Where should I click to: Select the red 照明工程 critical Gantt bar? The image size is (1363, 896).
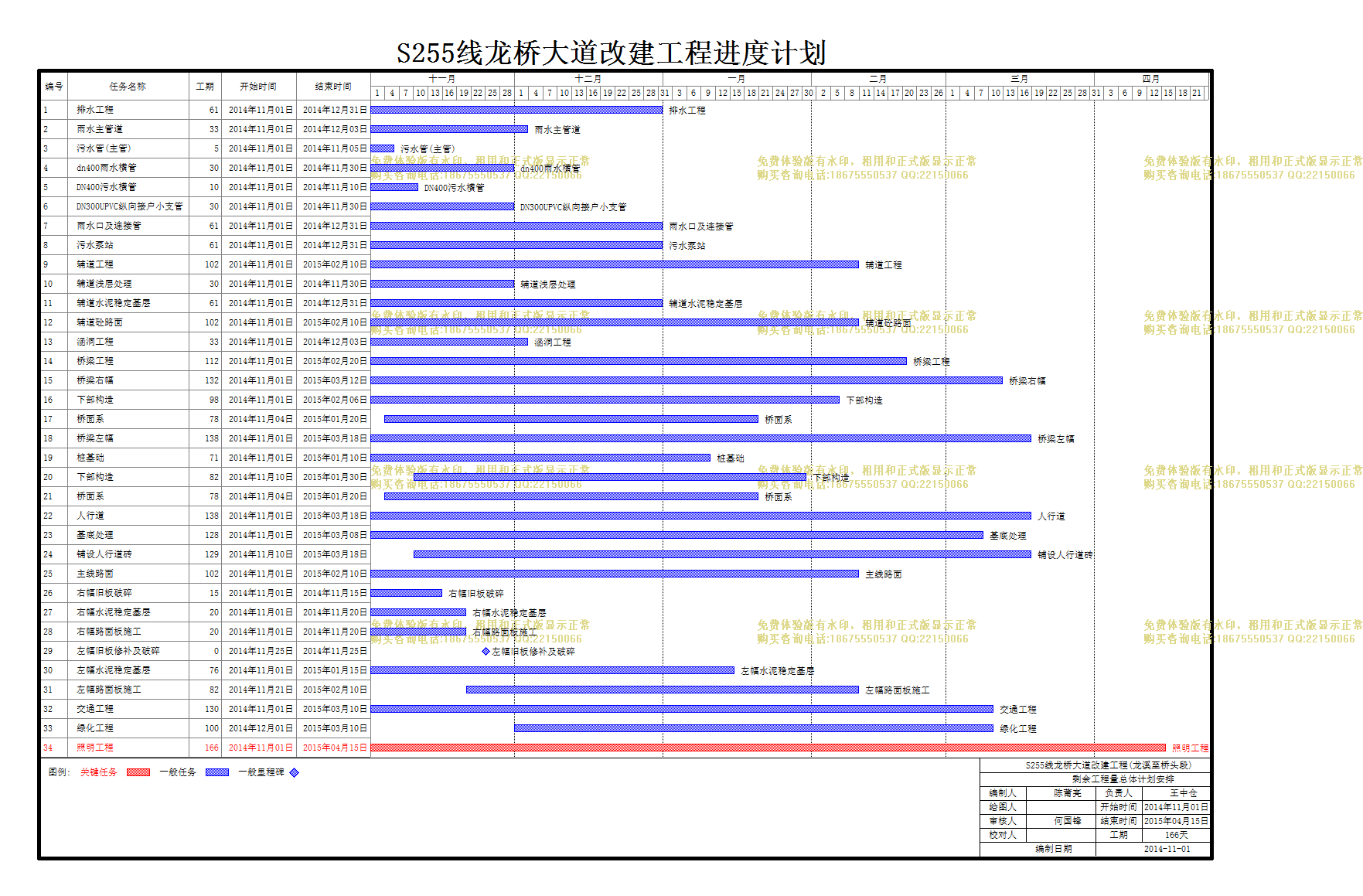(768, 748)
